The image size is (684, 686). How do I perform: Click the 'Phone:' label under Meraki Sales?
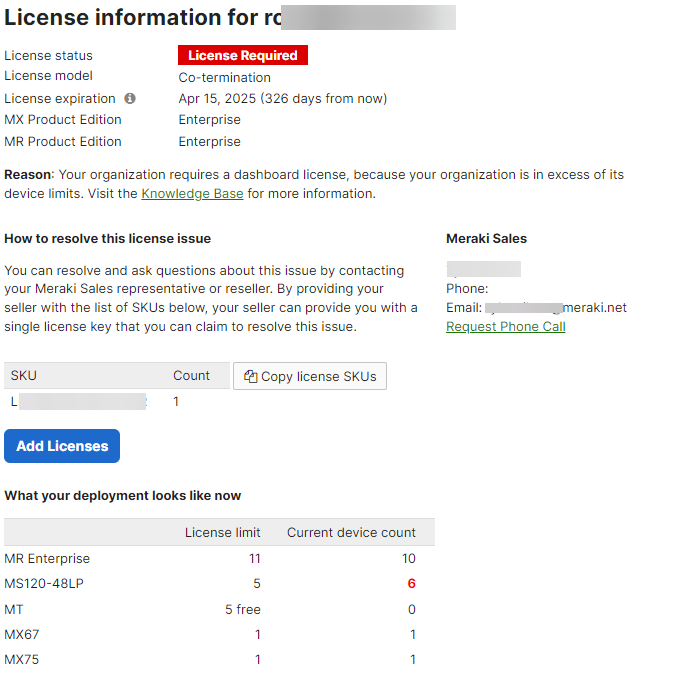(x=467, y=289)
